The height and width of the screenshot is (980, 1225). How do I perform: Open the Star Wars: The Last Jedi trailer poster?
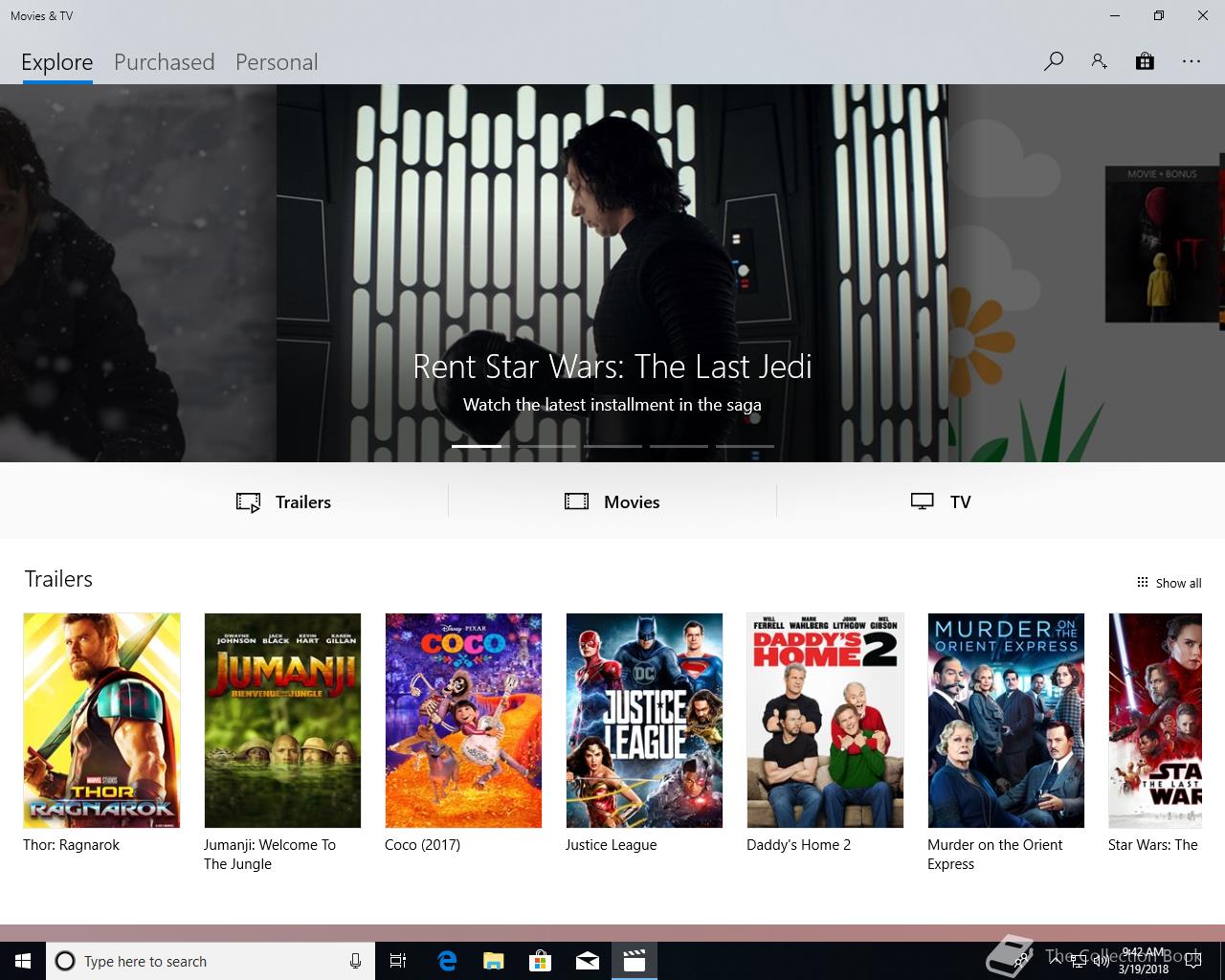coord(1155,721)
